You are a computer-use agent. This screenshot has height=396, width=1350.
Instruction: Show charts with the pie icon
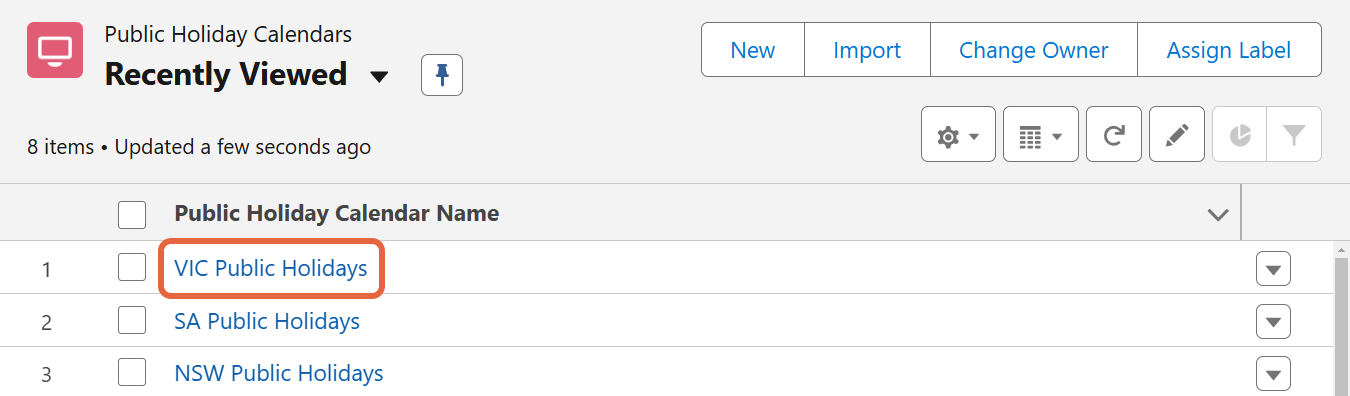(1240, 134)
